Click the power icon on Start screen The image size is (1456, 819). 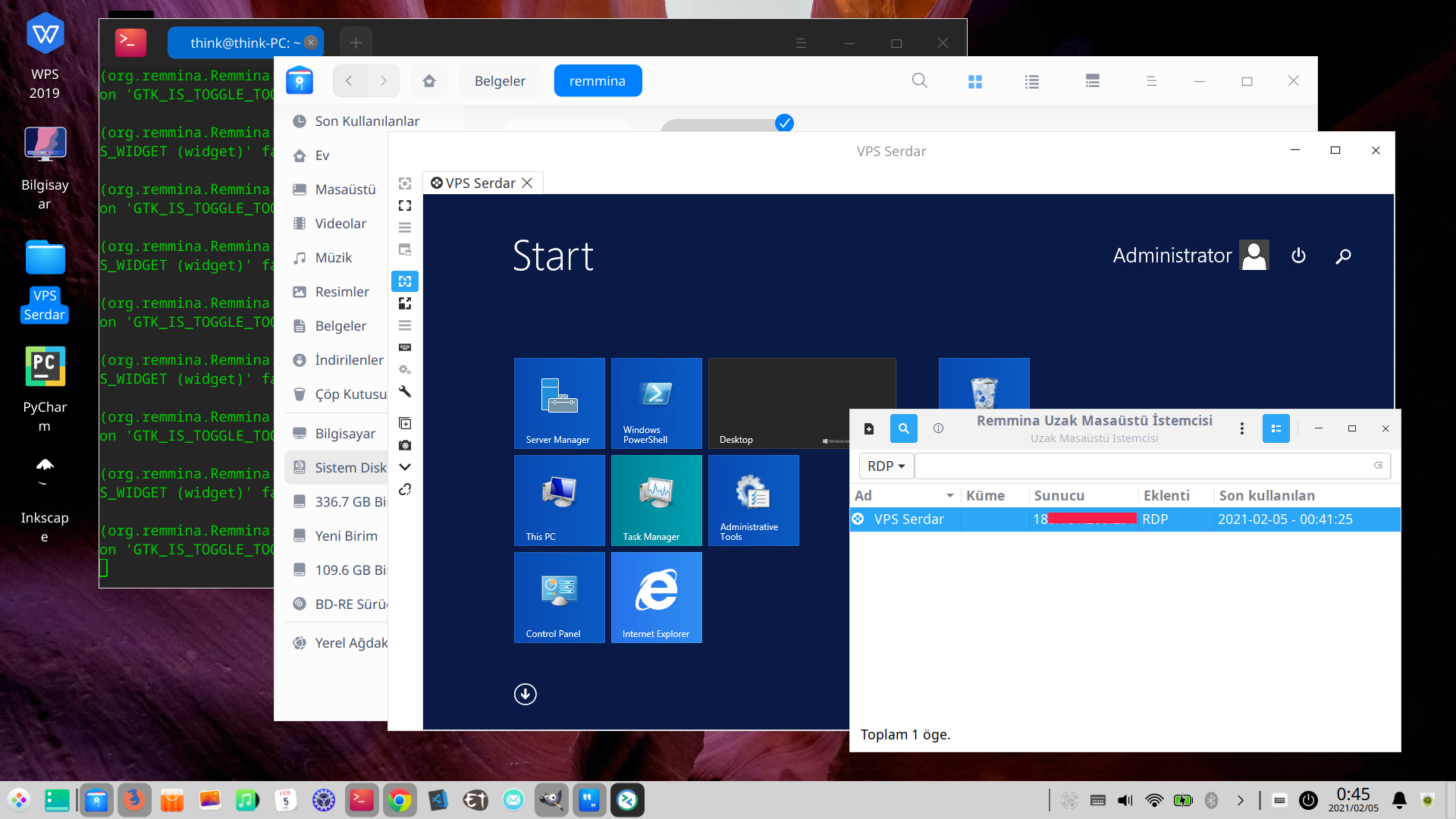(1298, 256)
